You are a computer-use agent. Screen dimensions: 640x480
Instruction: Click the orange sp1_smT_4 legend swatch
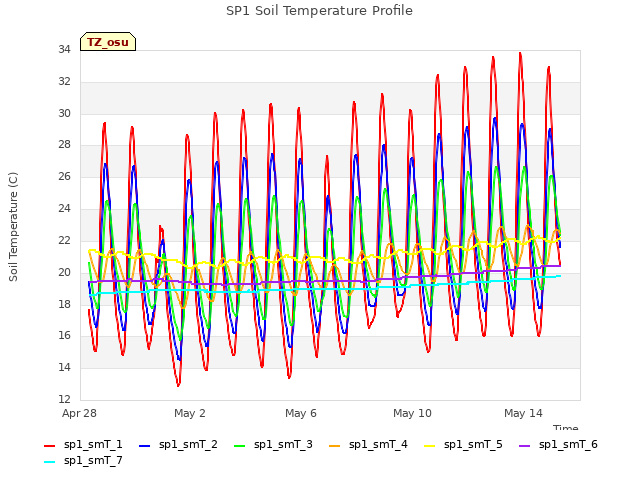tap(334, 446)
